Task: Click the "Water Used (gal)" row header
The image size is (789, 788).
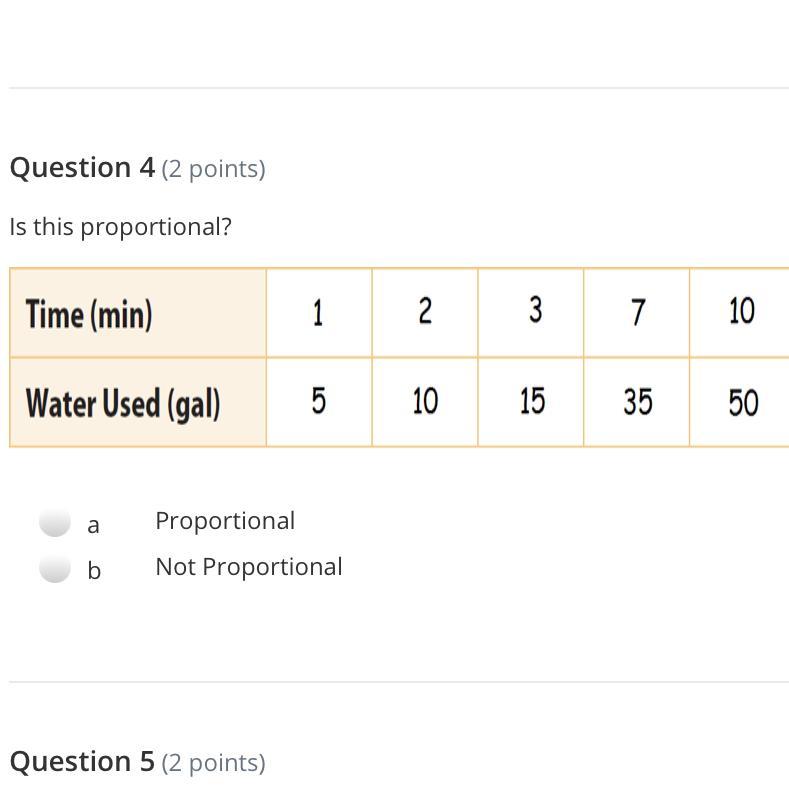Action: pos(123,403)
